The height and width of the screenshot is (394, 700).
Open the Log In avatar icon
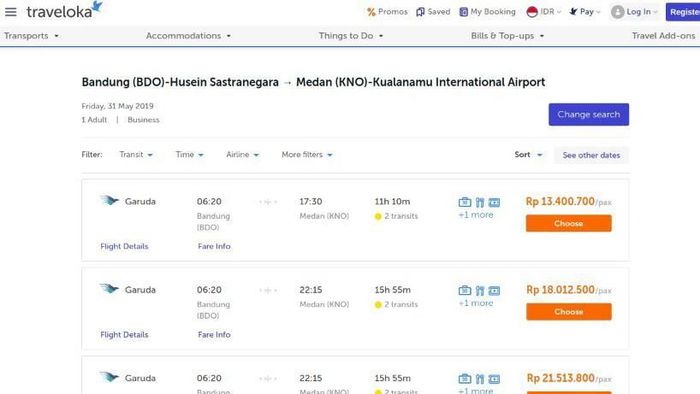(617, 12)
